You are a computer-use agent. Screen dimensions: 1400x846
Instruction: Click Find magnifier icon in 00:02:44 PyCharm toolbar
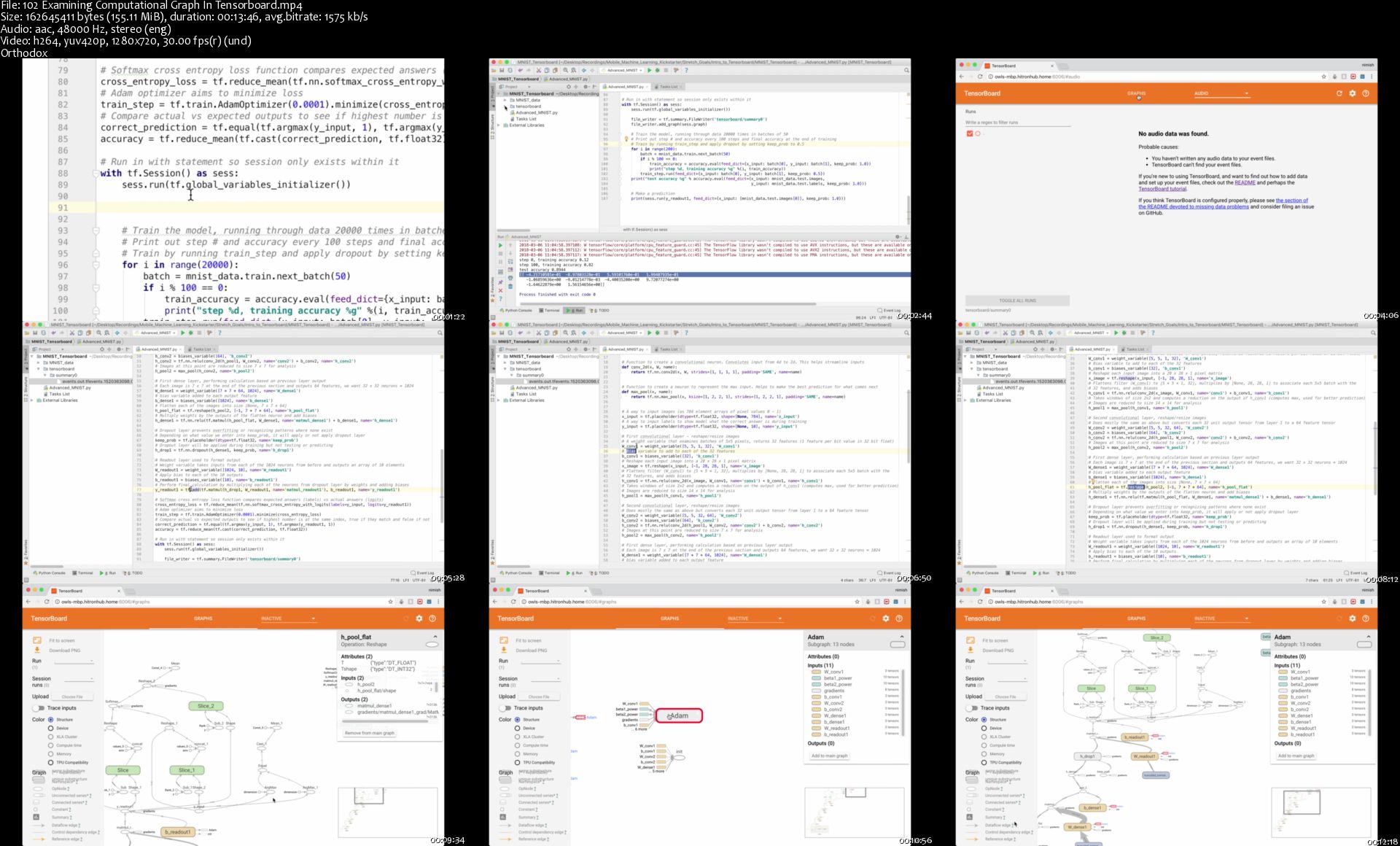coord(567,71)
